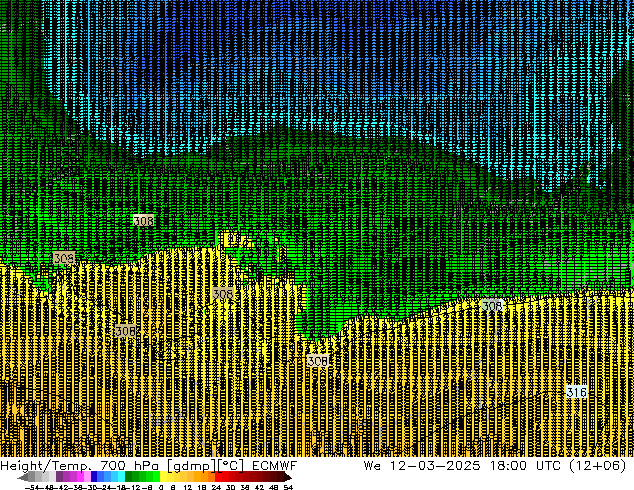Click the [°C] unit label
This screenshot has height=490, width=634.
tap(231, 466)
